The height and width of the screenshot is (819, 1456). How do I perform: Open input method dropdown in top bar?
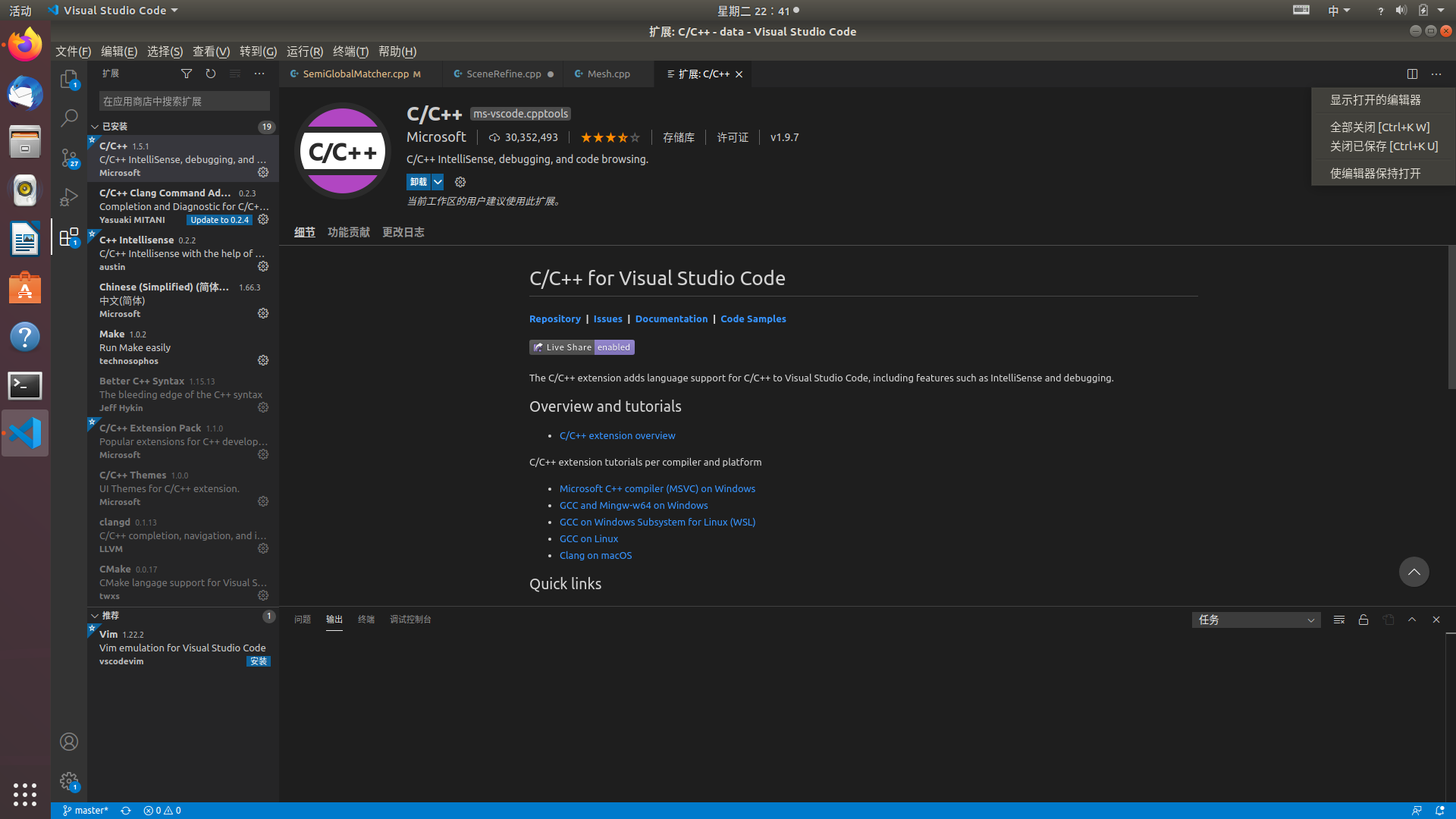click(1339, 11)
